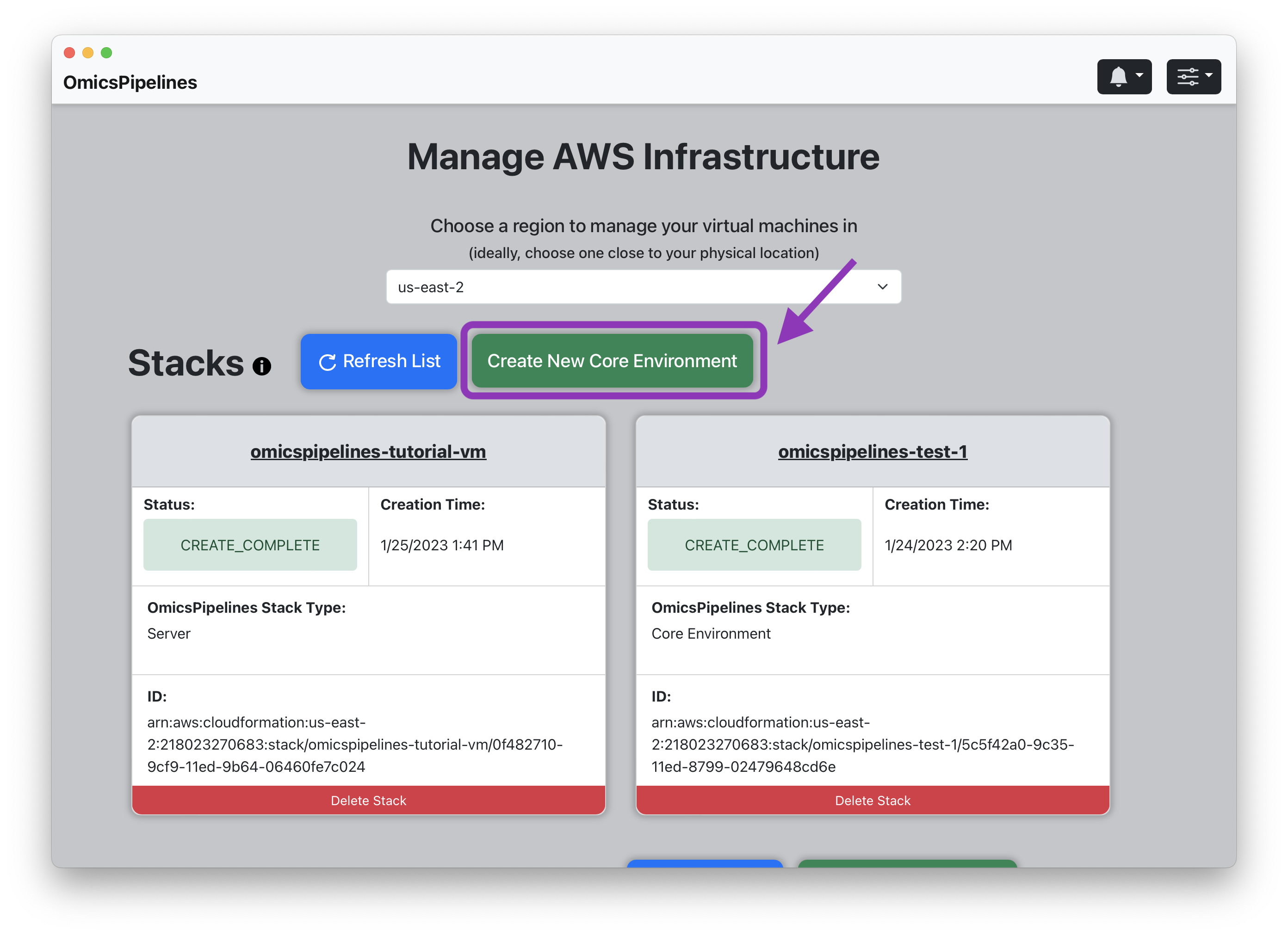
Task: Click CREATE_COMPLETE status of test-1 stack
Action: [754, 545]
